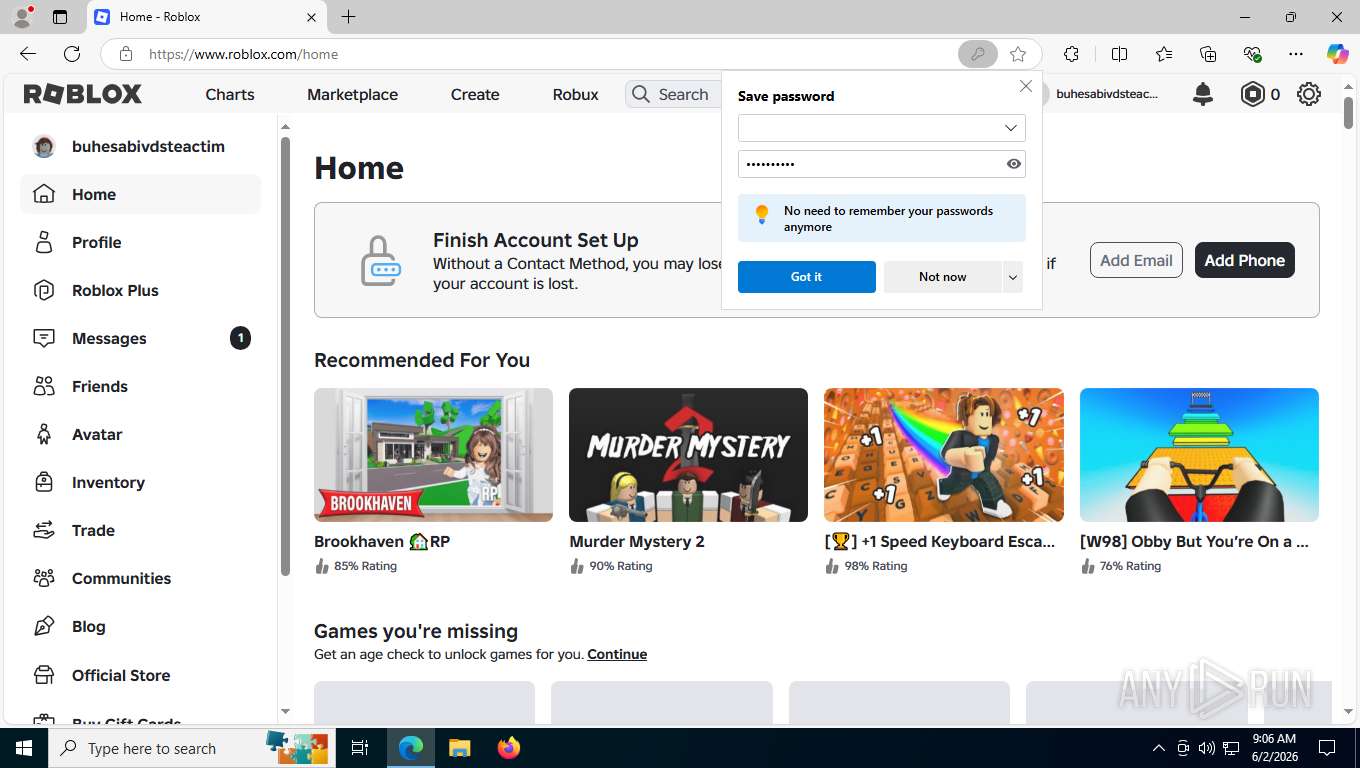Image resolution: width=1360 pixels, height=768 pixels.
Task: Open the Robux tab
Action: click(576, 94)
